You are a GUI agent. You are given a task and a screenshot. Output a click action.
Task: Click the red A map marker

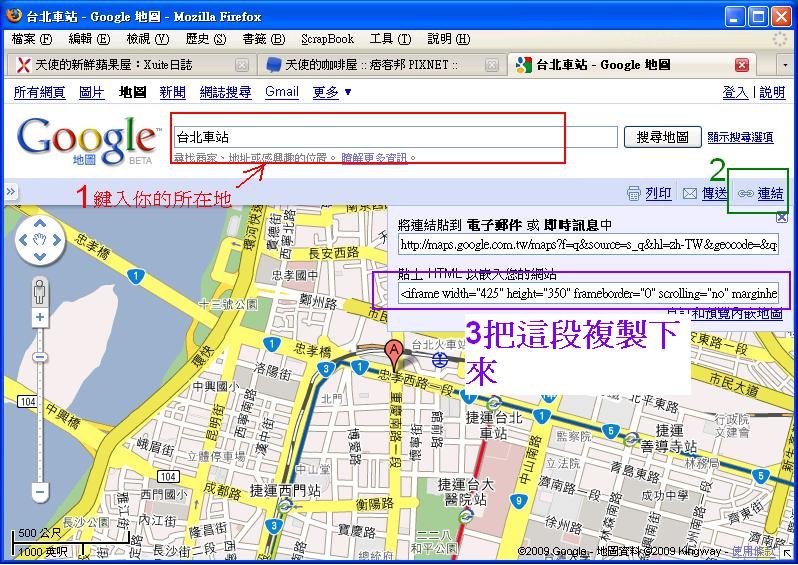(x=393, y=355)
